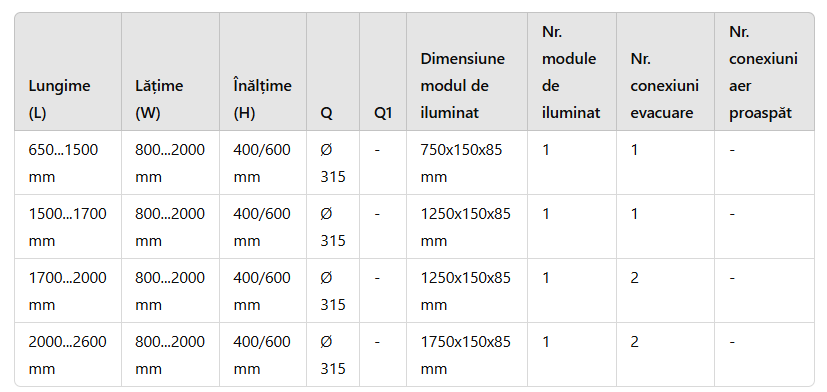Click the 1500...1700 mm length cell
The image size is (827, 392).
(x=68, y=226)
